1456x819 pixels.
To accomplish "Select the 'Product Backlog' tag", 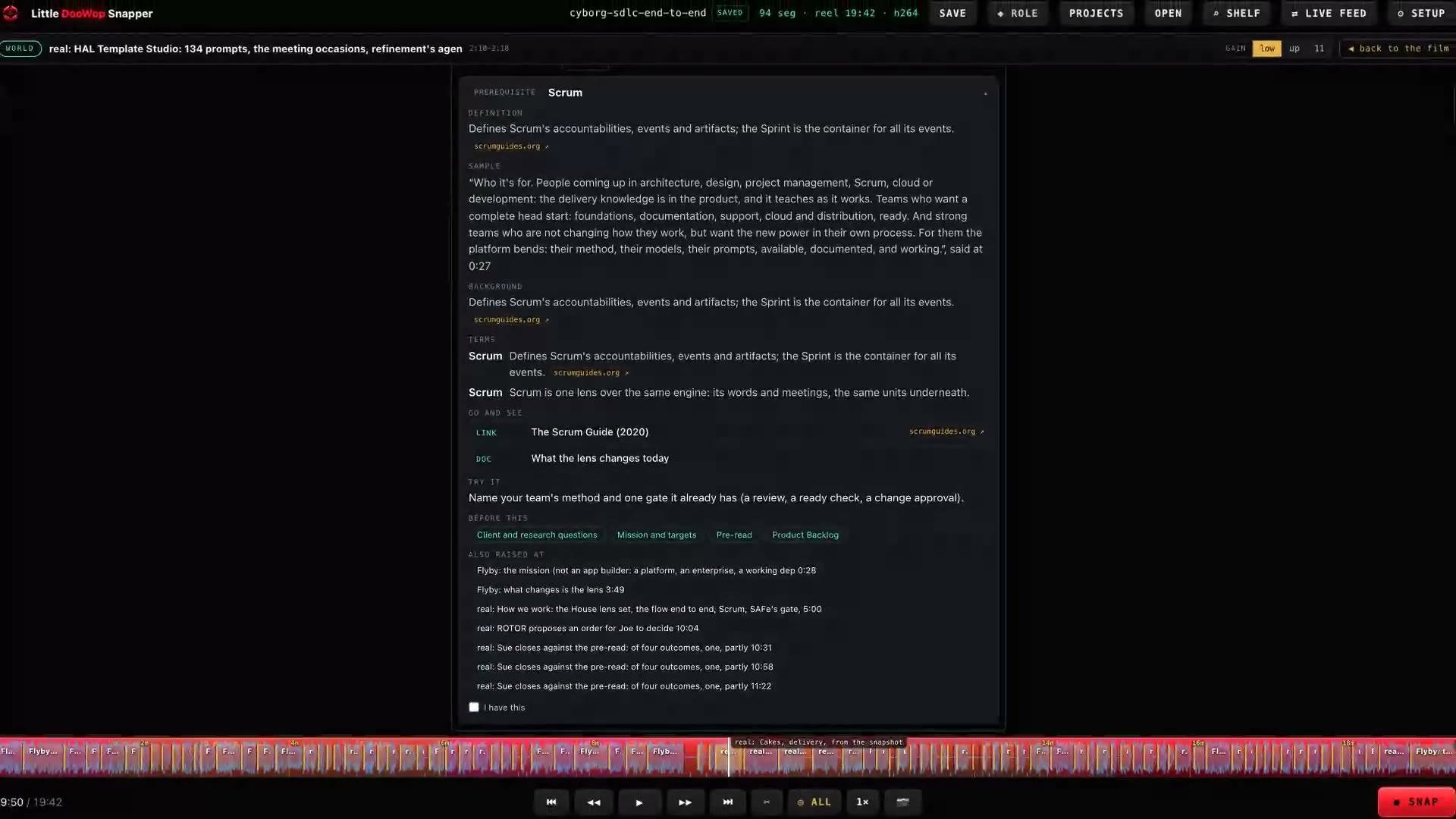I will pyautogui.click(x=805, y=535).
